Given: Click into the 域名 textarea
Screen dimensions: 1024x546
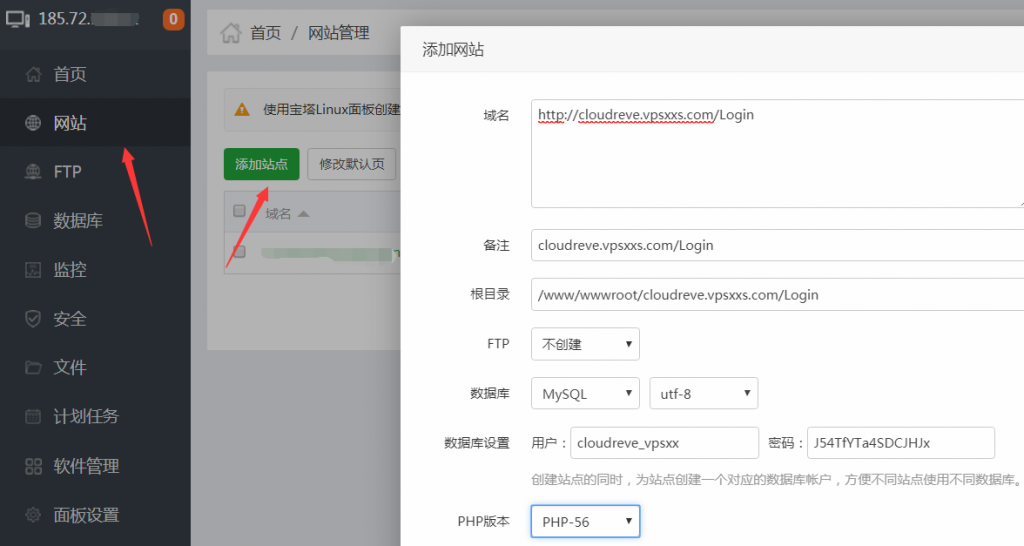Looking at the screenshot, I should click(777, 153).
